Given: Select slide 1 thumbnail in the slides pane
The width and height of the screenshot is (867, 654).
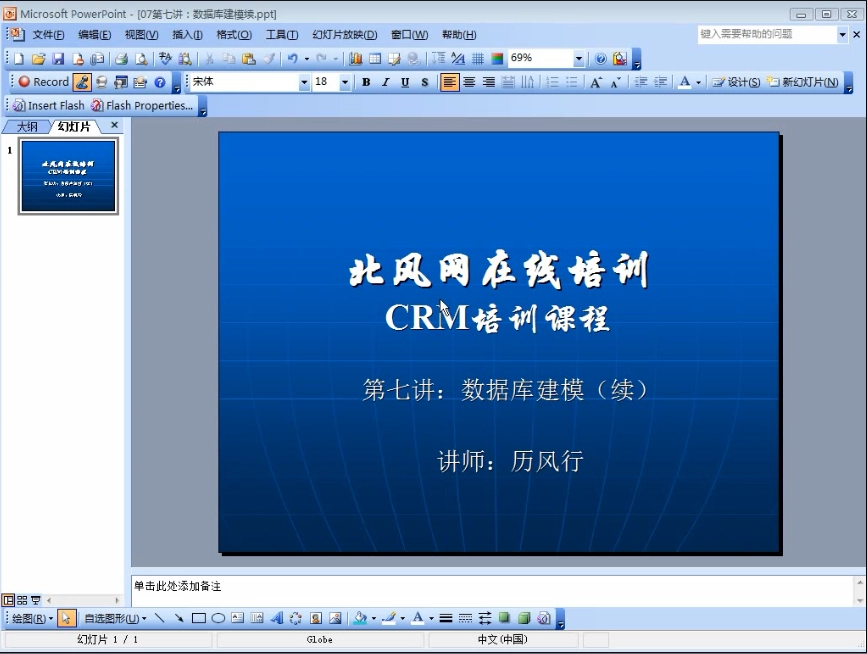Looking at the screenshot, I should coord(66,176).
